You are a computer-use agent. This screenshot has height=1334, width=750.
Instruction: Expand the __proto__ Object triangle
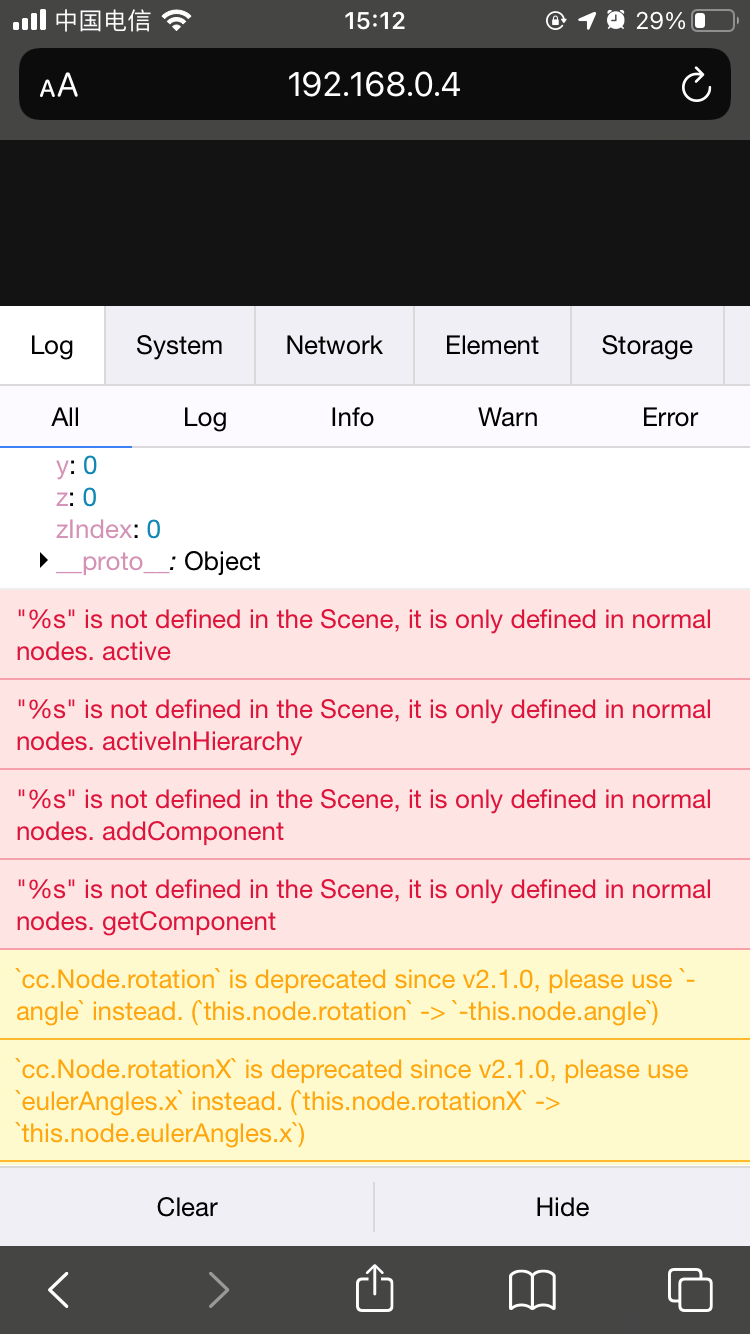click(43, 561)
